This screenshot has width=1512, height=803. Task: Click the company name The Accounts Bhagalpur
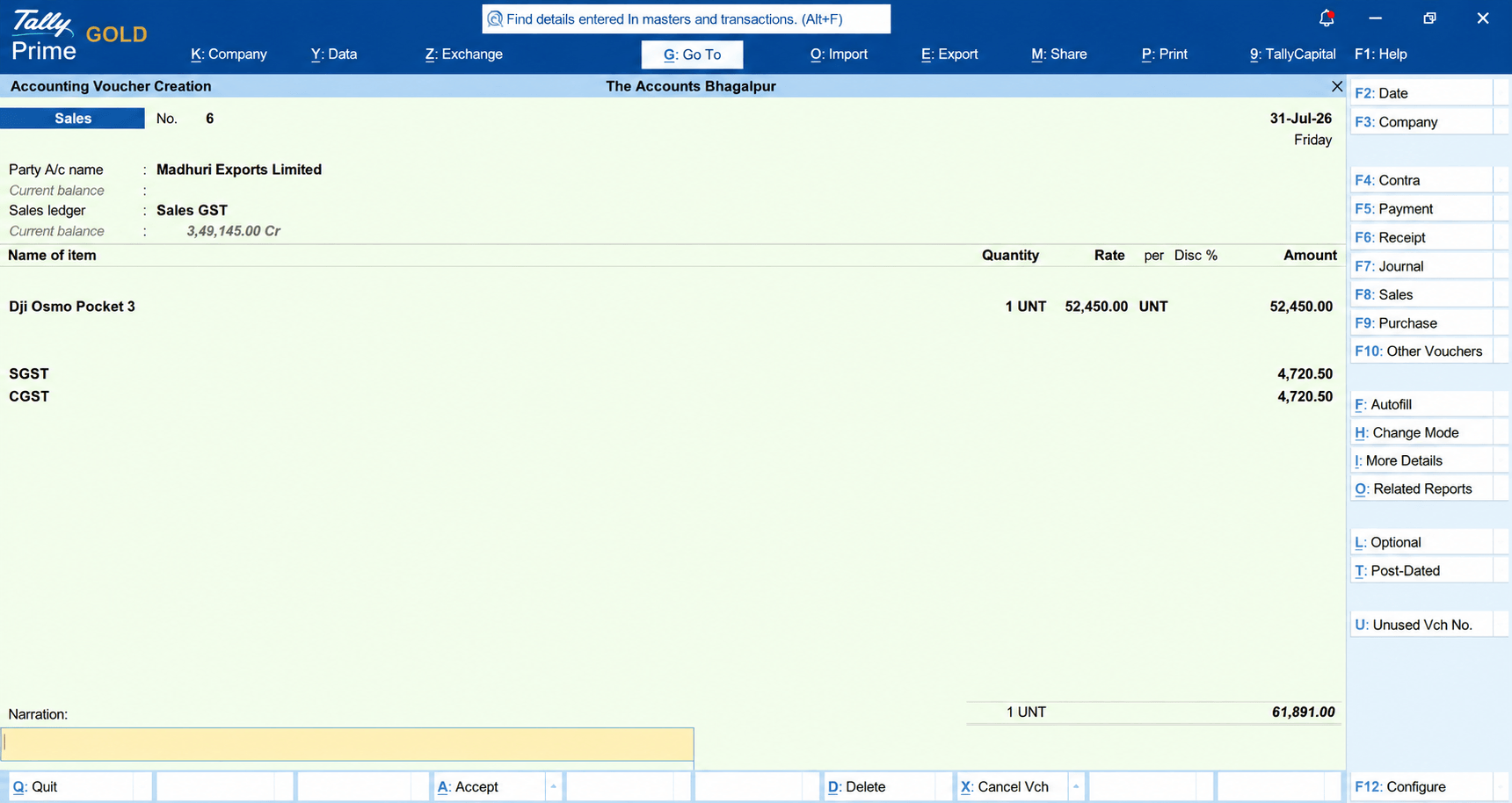click(691, 86)
